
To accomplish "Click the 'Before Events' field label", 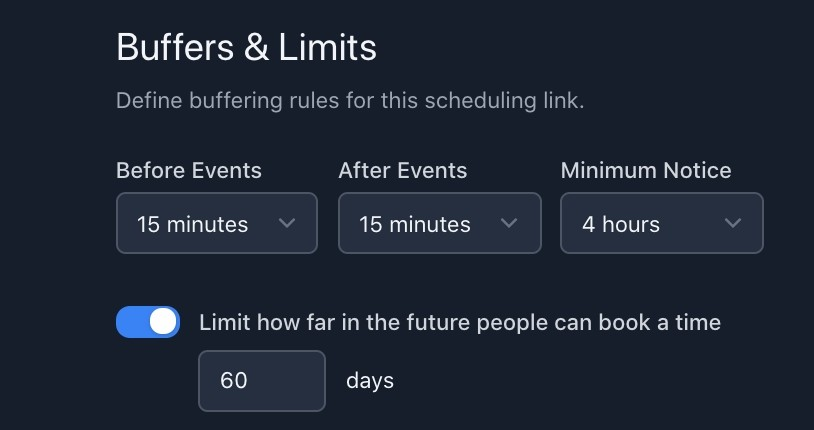I will tap(189, 171).
